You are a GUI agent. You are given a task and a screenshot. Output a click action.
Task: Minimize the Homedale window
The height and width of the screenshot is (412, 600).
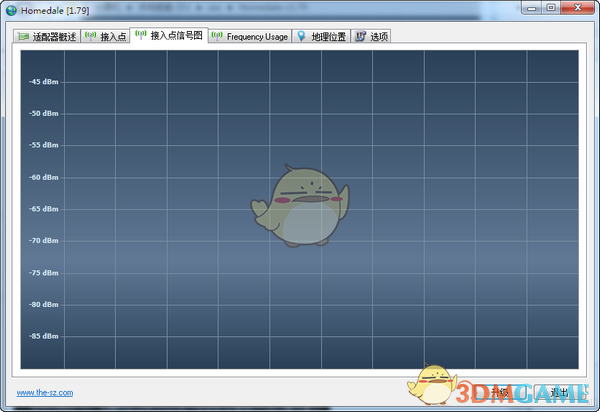[x=530, y=8]
